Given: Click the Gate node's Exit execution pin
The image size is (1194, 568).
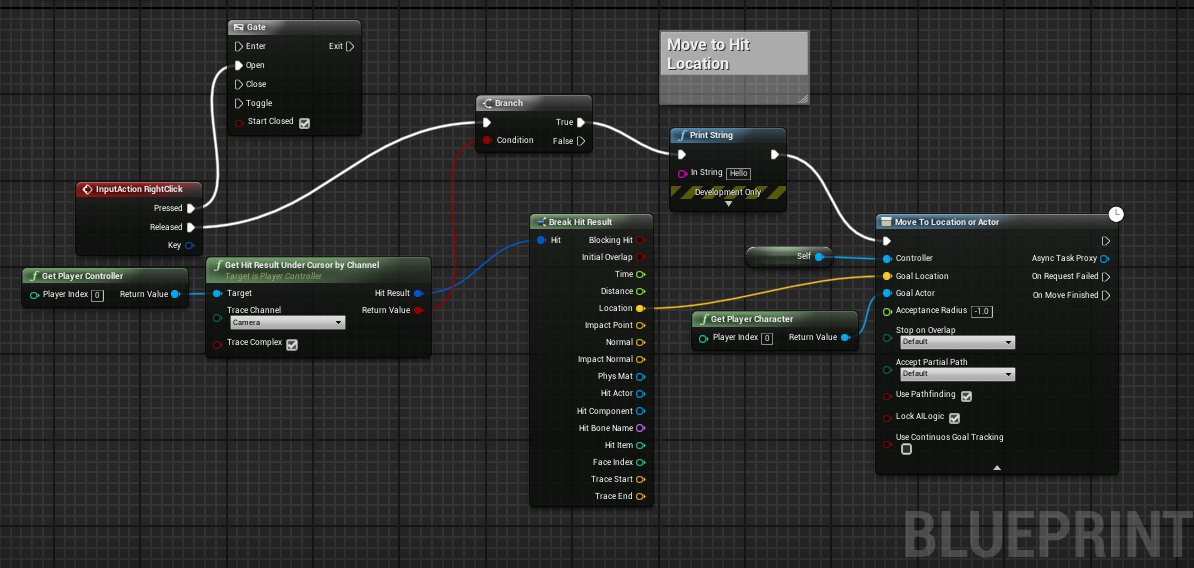Looking at the screenshot, I should [350, 46].
